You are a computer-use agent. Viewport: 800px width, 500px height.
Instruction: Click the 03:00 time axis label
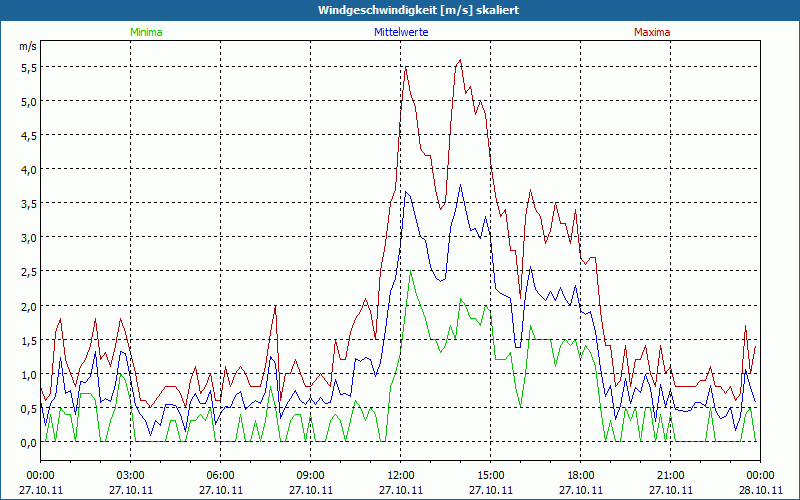click(x=131, y=476)
